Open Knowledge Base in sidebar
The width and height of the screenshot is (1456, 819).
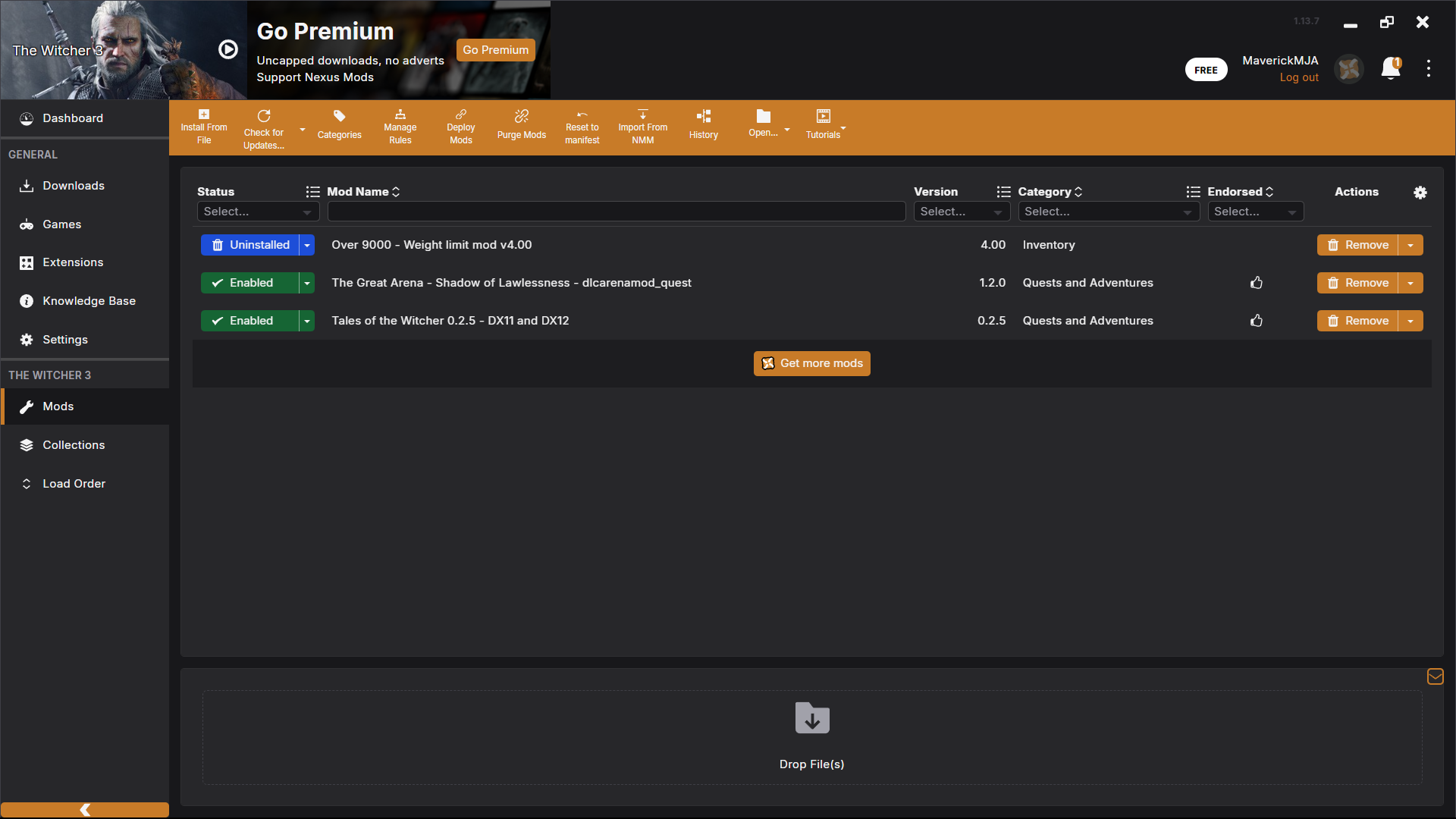[84, 301]
